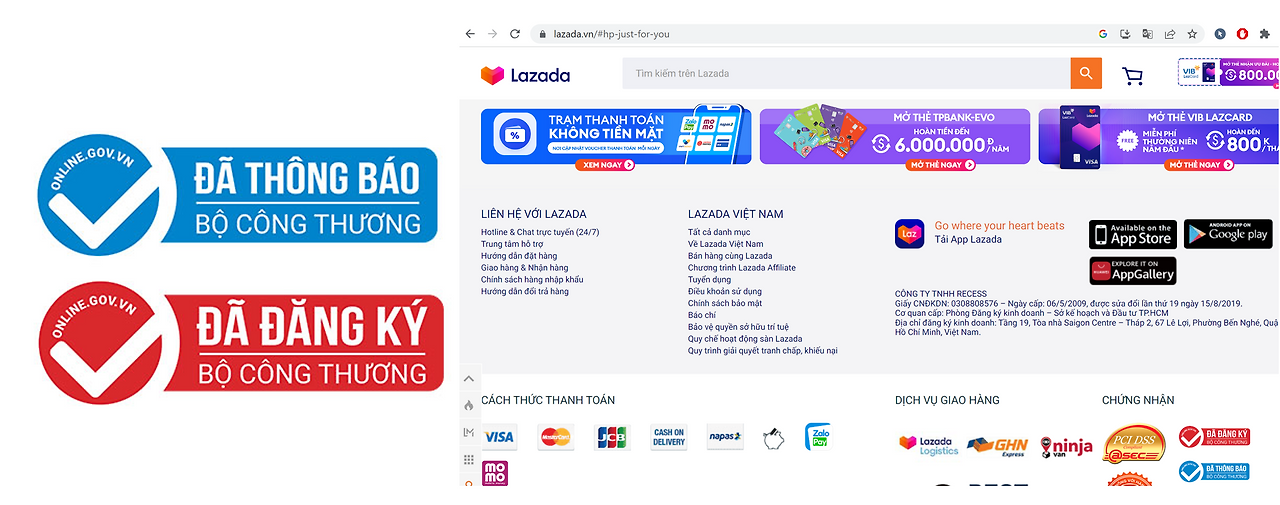Click Mở Thẻ Ngay on the TPBank-EVO banner
Screen dimensions: 1280x505
point(942,165)
